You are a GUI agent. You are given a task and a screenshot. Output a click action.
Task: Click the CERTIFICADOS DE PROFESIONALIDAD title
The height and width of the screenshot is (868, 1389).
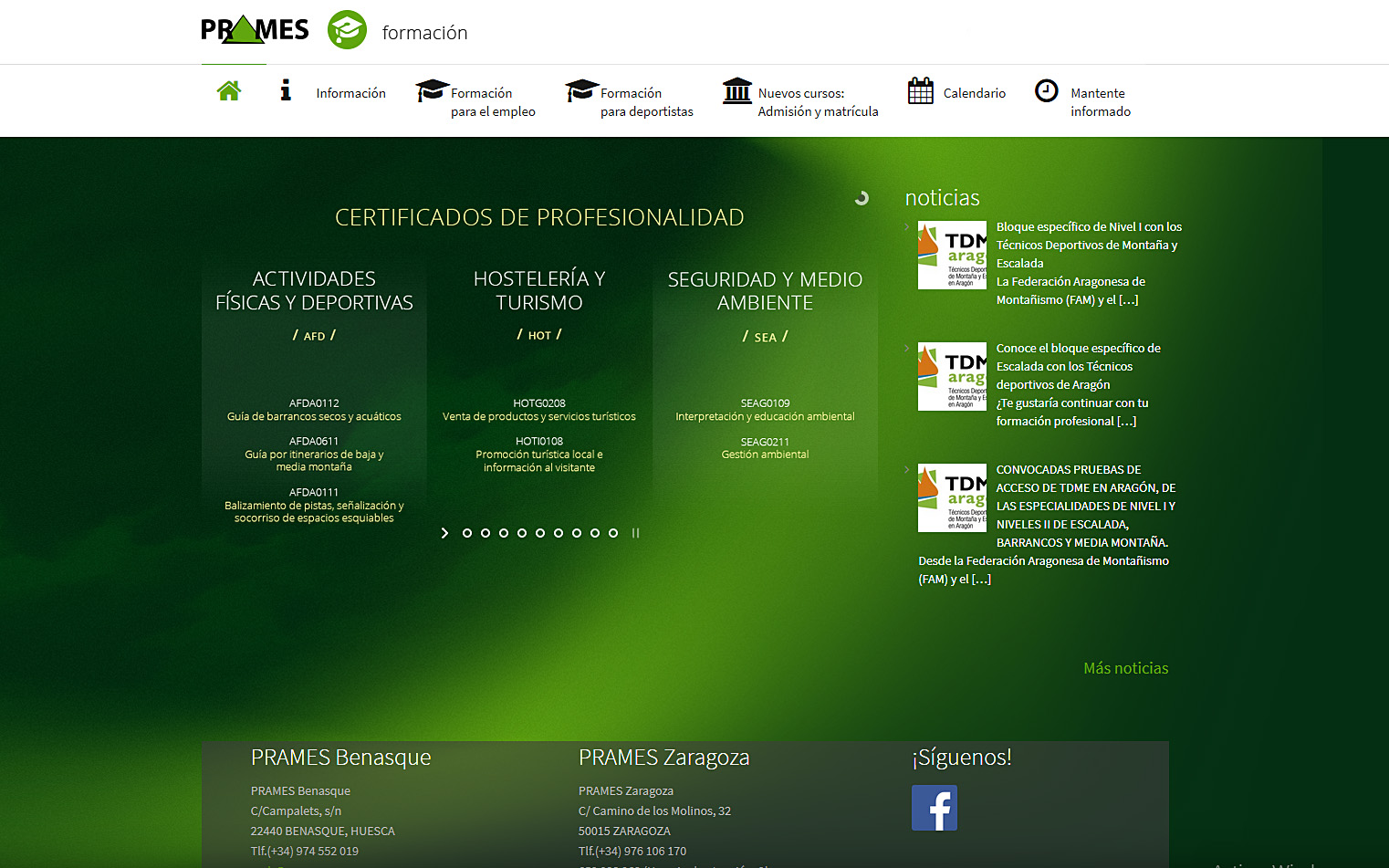(539, 217)
